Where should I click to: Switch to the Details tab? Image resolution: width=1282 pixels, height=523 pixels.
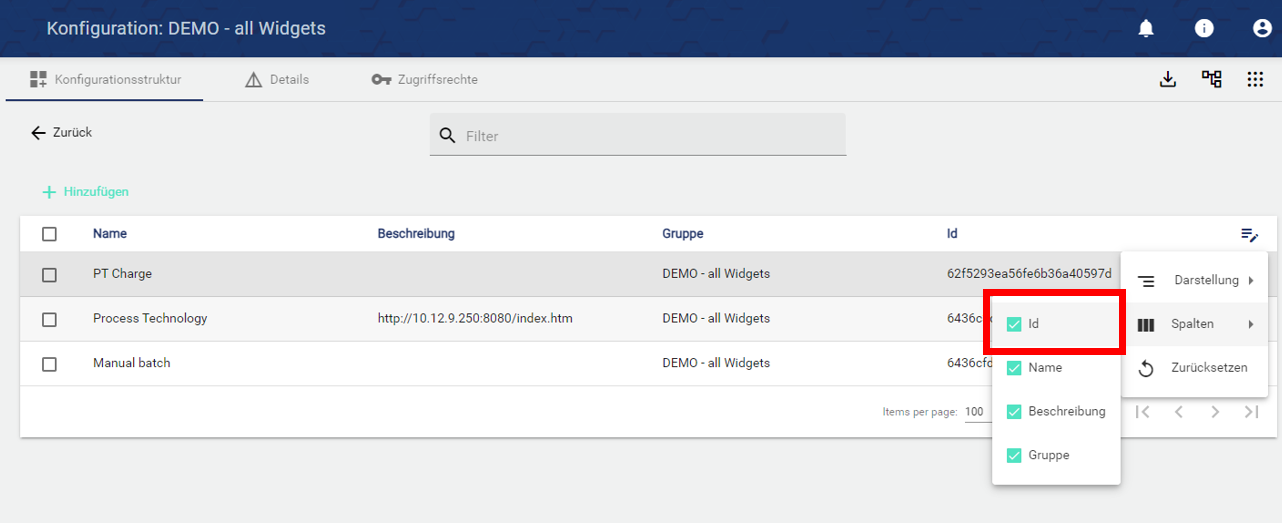[x=278, y=80]
